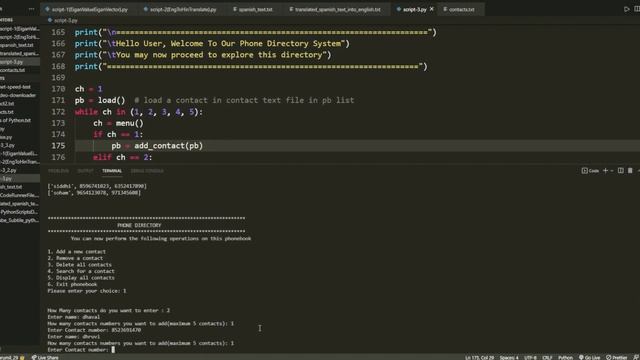Image resolution: width=640 pixels, height=360 pixels.
Task: Open spanish_text.txt in the explorer sidebar
Action: pyautogui.click(x=20, y=45)
